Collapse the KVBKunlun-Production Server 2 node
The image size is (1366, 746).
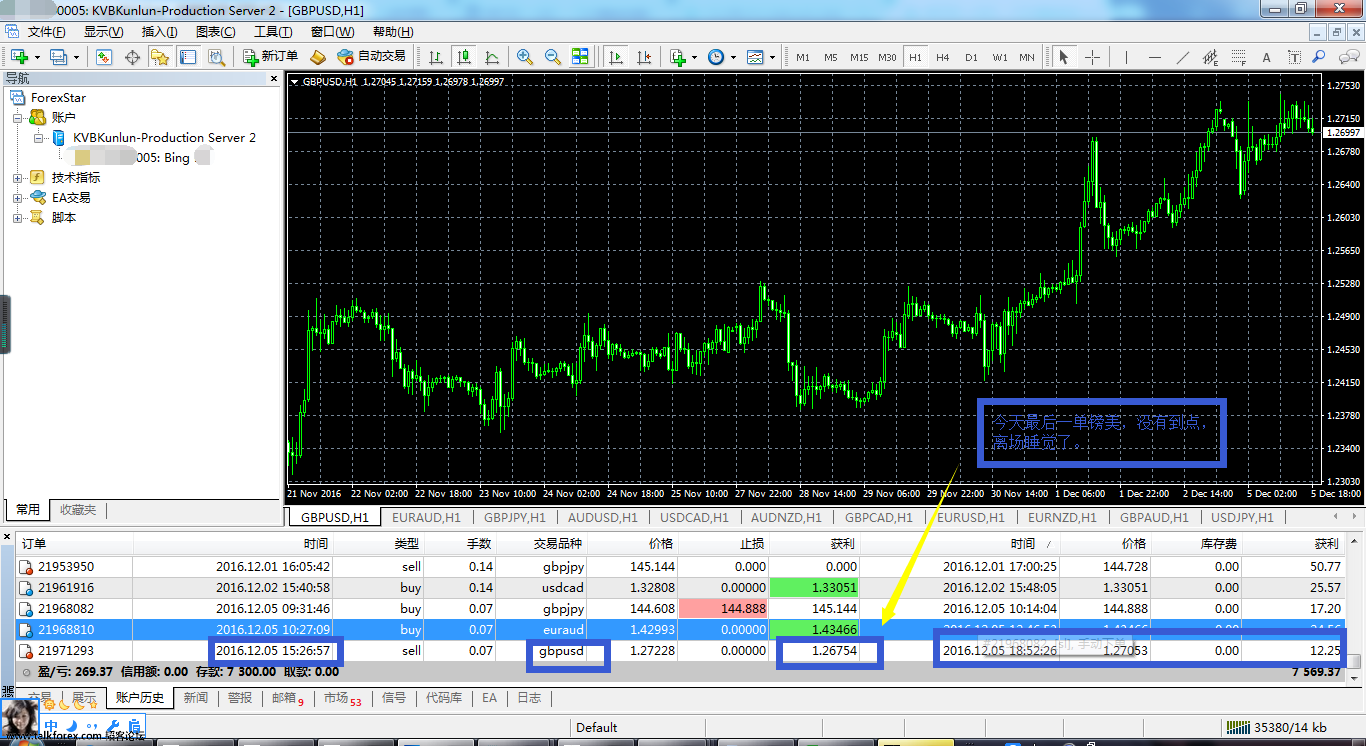tap(38, 138)
